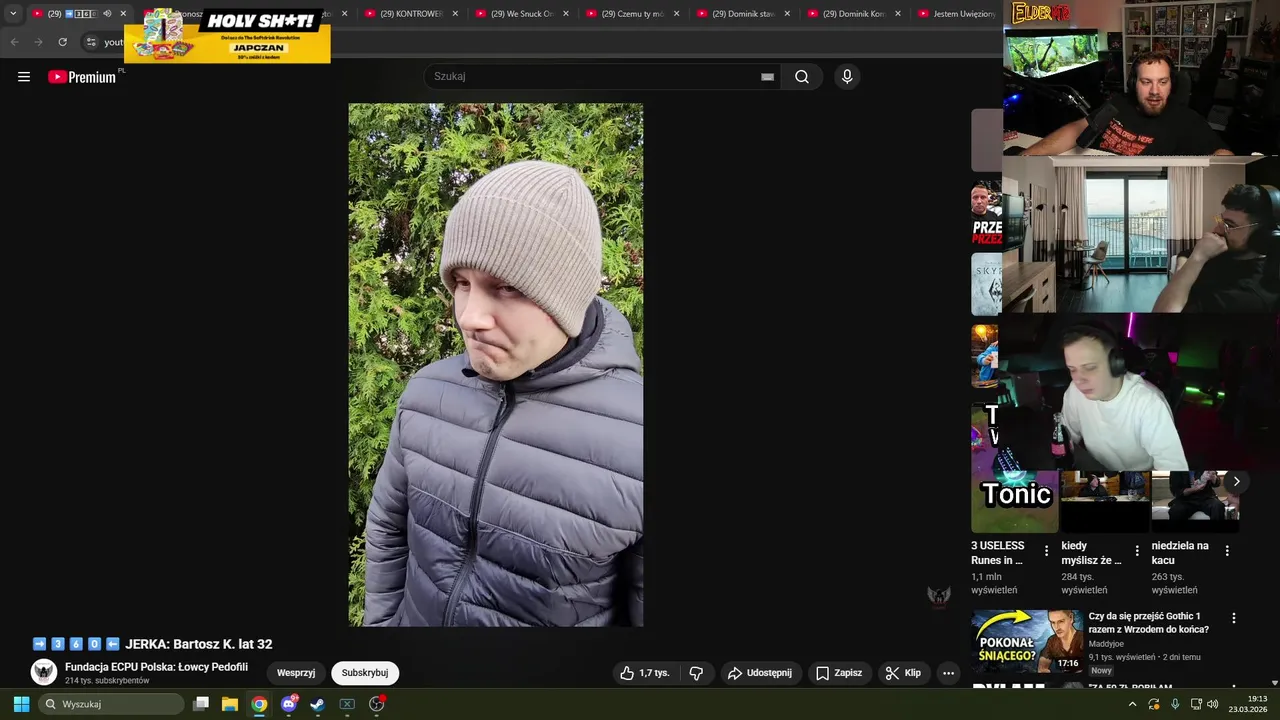Open the 3 USELESS Runes Tonic video
The height and width of the screenshot is (720, 1280).
click(x=1014, y=501)
